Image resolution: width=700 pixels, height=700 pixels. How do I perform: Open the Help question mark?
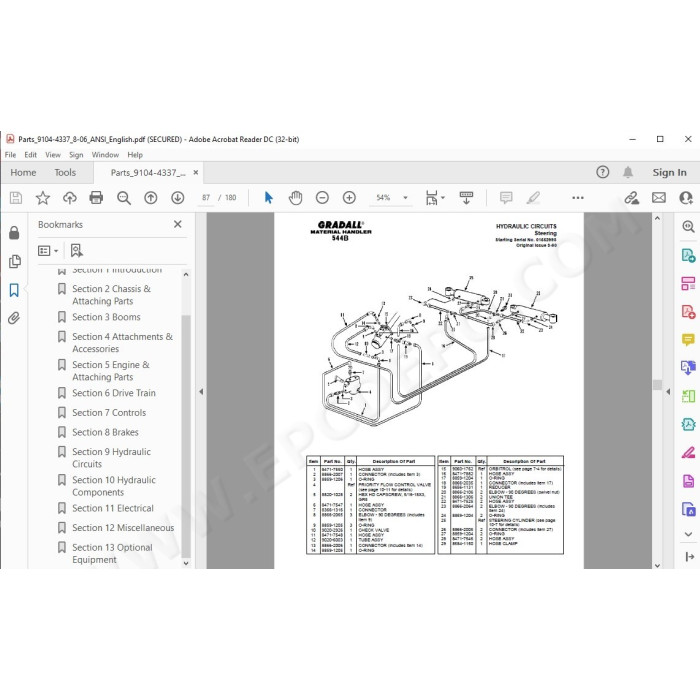(602, 172)
